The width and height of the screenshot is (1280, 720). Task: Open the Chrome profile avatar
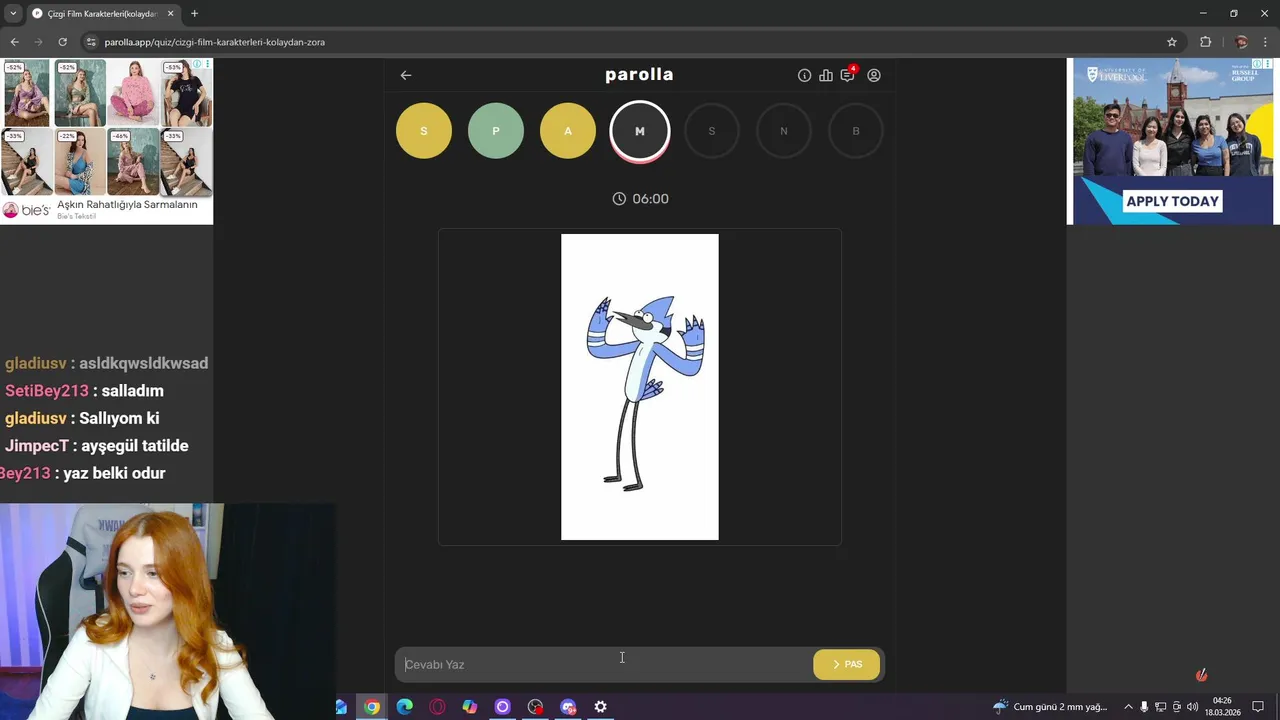coord(1241,42)
